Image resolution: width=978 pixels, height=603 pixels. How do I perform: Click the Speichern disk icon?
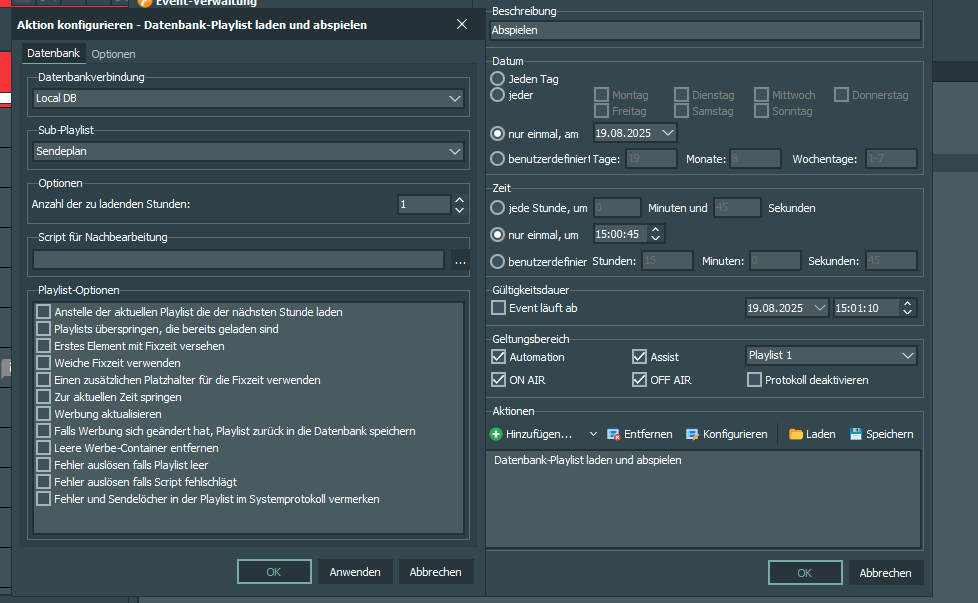coord(856,434)
